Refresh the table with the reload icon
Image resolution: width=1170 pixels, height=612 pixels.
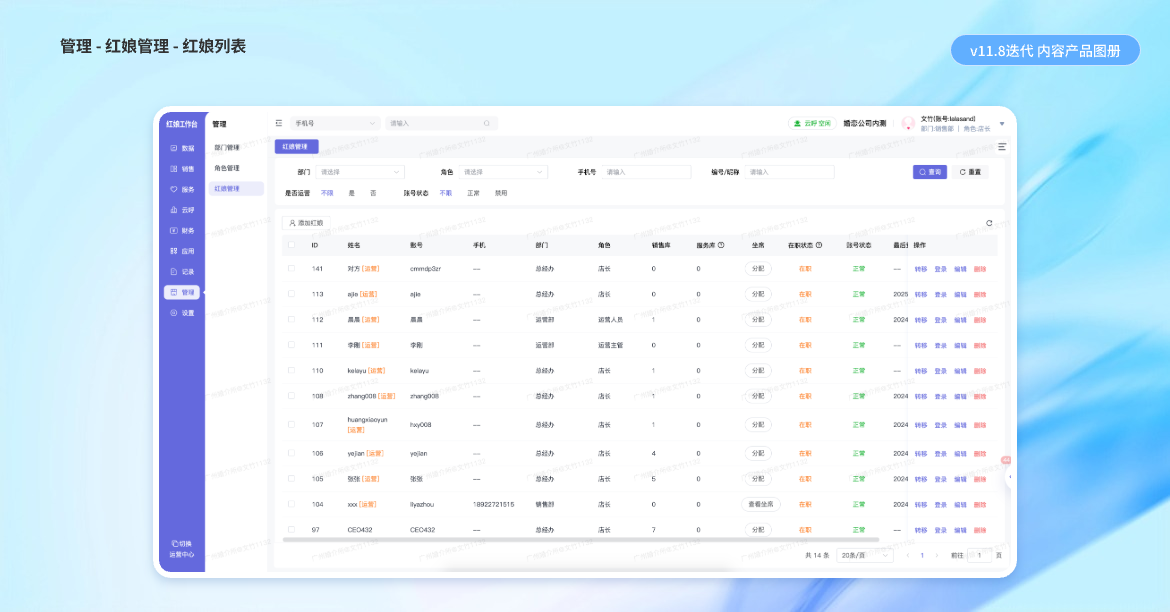(x=989, y=223)
